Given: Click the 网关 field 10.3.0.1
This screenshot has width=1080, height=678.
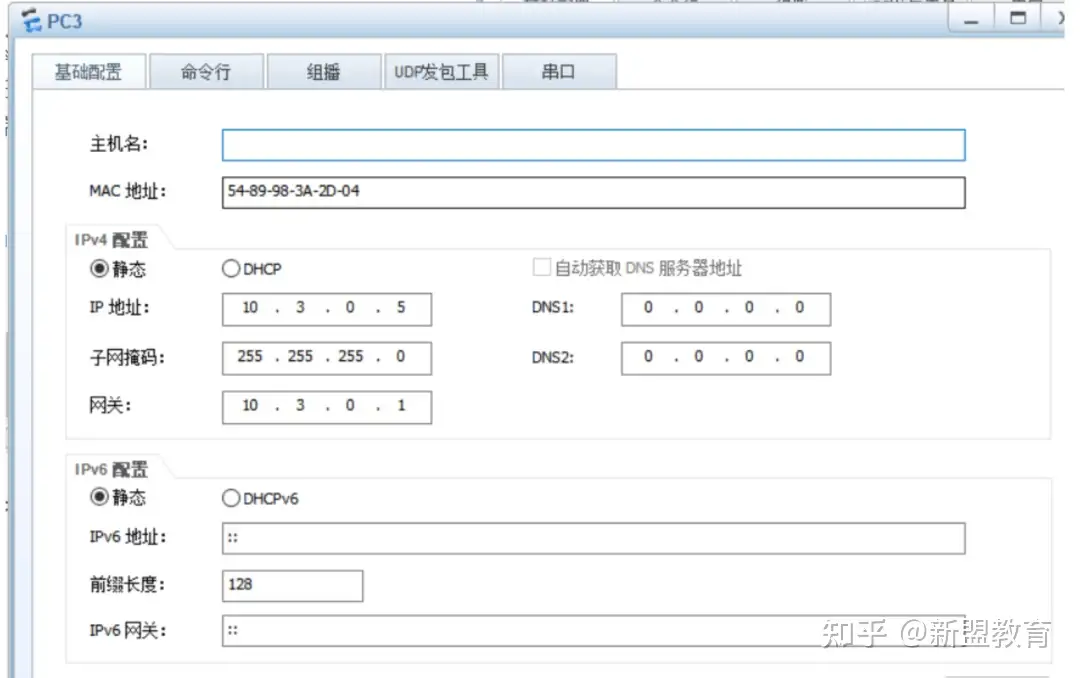Looking at the screenshot, I should [x=326, y=406].
